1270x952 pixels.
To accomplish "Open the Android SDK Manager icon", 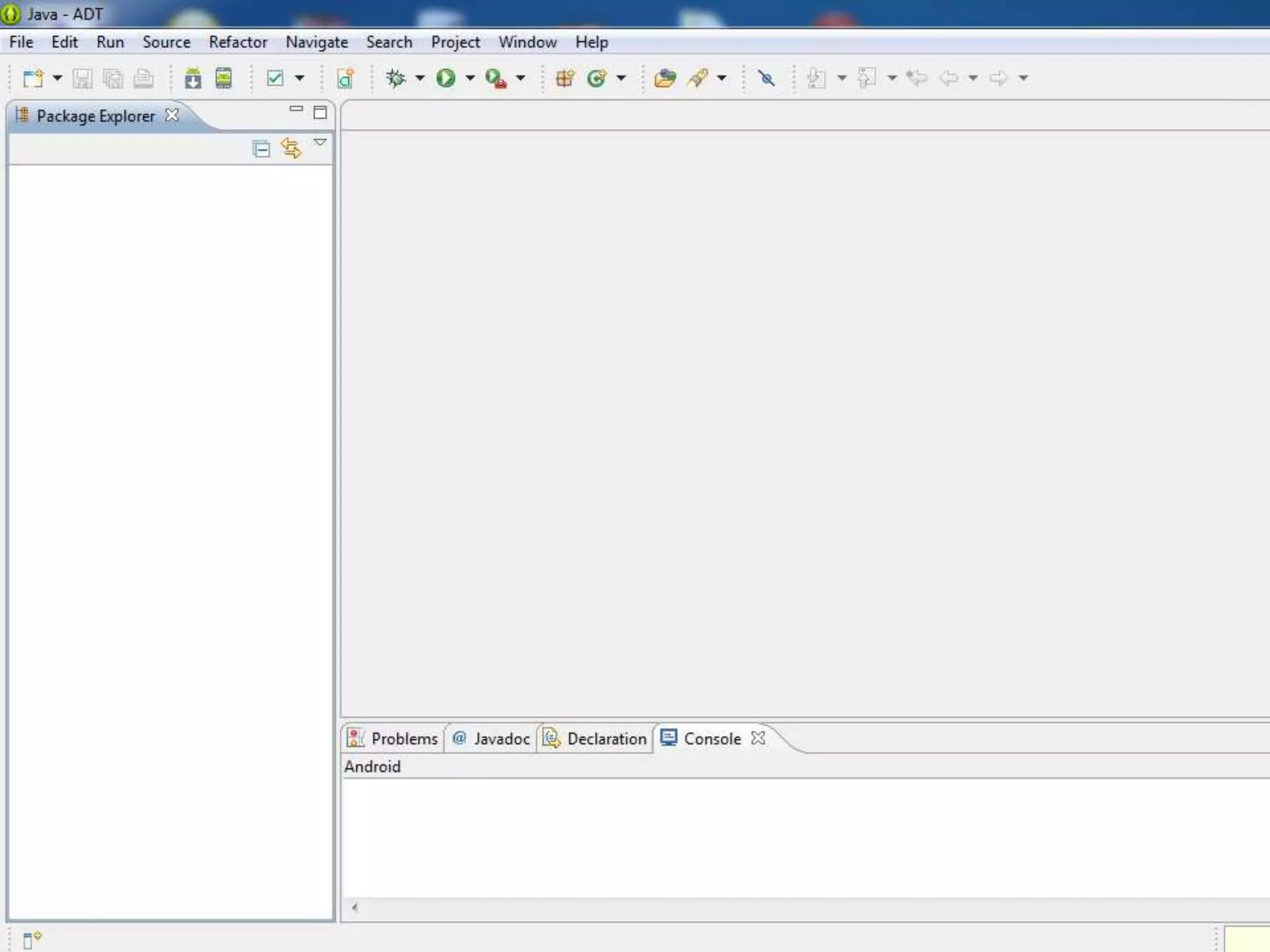I will point(193,78).
